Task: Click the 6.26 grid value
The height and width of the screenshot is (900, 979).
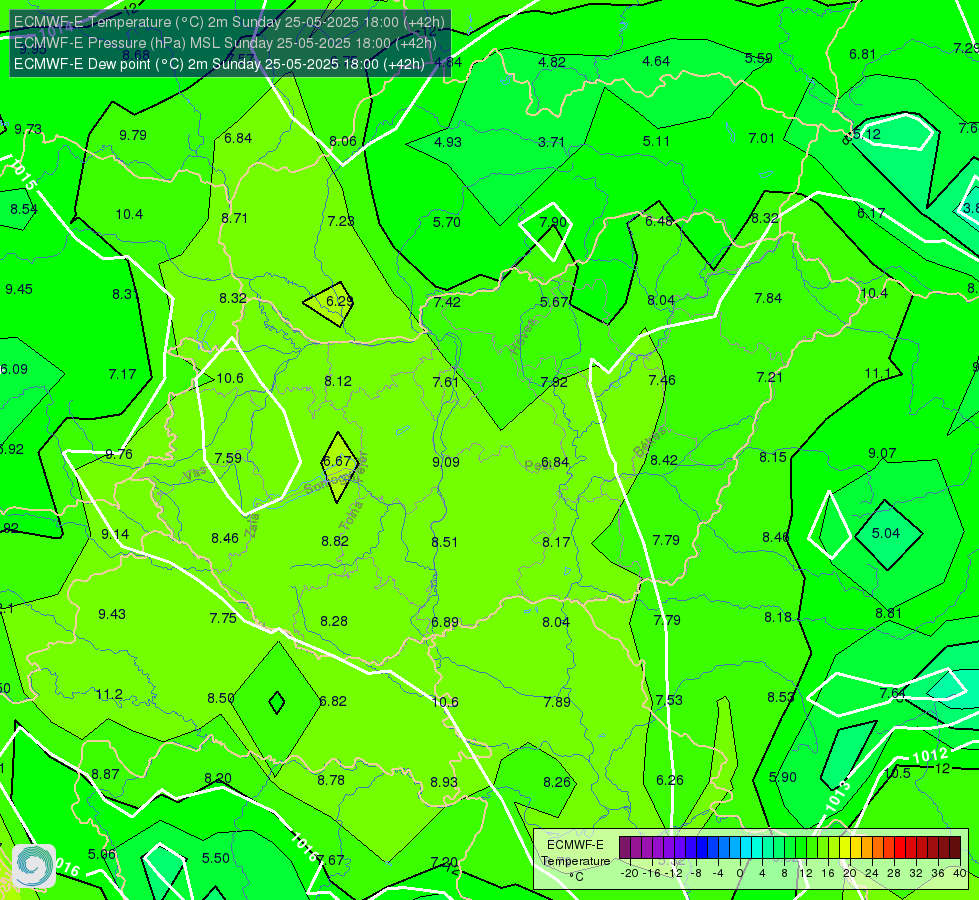Action: tap(670, 780)
